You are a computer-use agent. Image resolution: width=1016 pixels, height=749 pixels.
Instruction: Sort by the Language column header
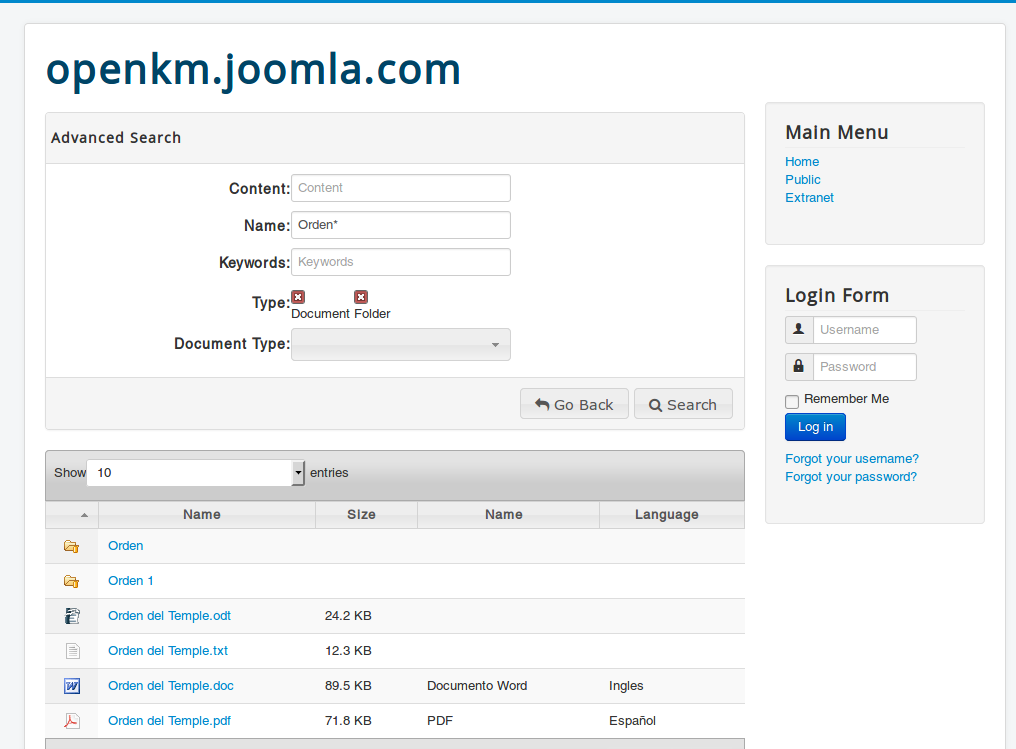coord(671,514)
